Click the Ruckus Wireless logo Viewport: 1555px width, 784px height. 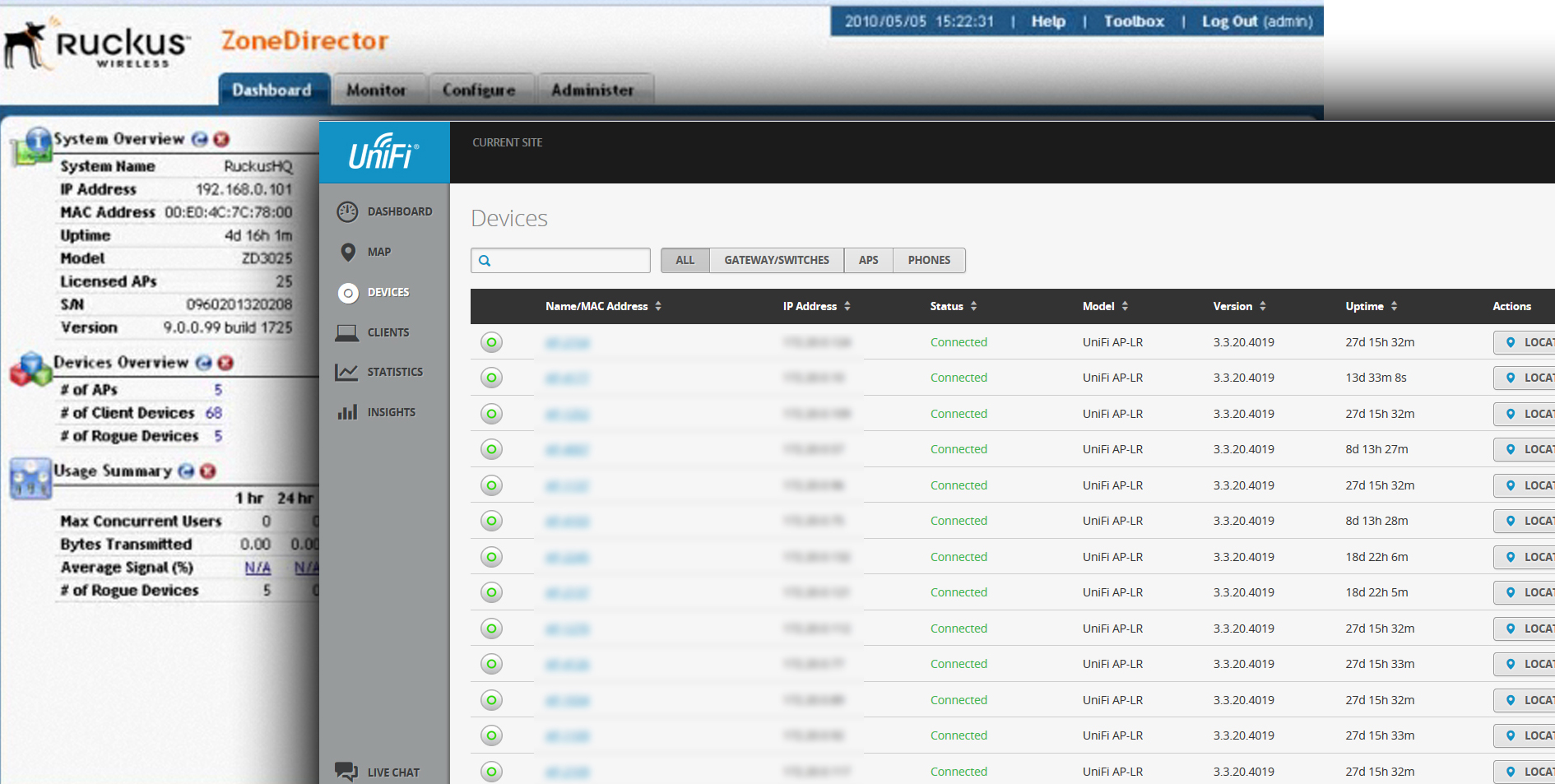point(97,44)
